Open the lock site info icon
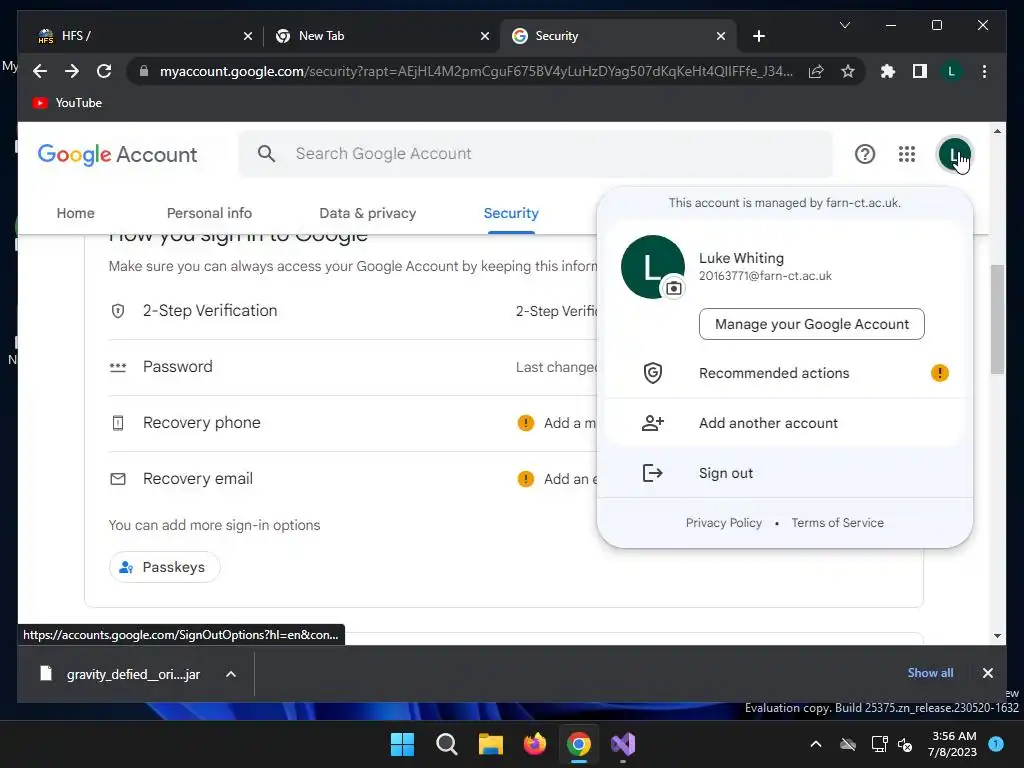Screen dimensions: 1024x768 click(144, 71)
